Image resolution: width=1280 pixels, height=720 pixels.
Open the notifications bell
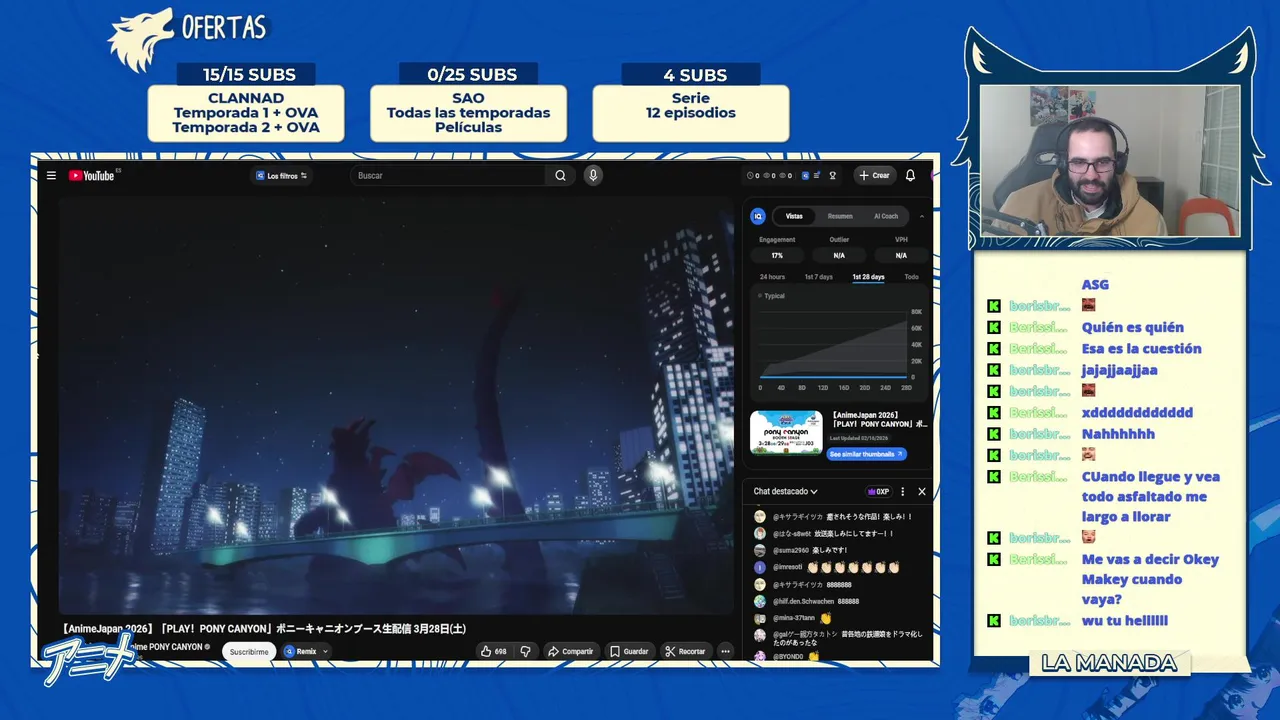[x=910, y=175]
